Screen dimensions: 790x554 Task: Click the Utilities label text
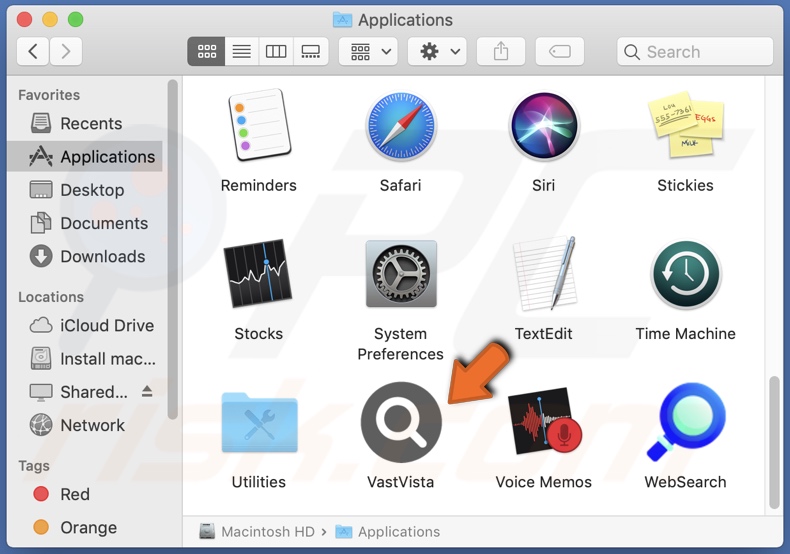[x=258, y=482]
